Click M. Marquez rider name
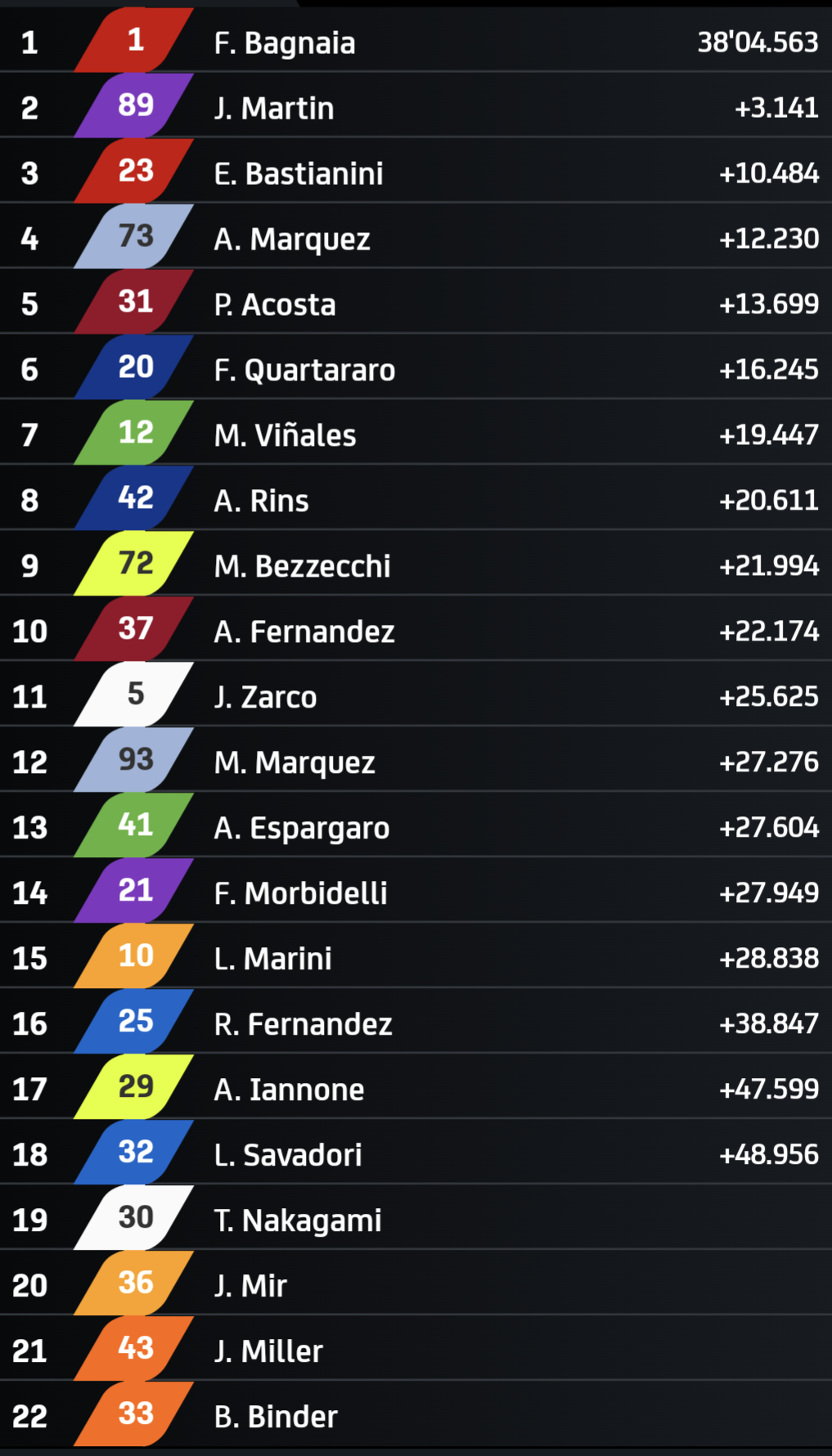This screenshot has width=832, height=1456. [x=295, y=762]
